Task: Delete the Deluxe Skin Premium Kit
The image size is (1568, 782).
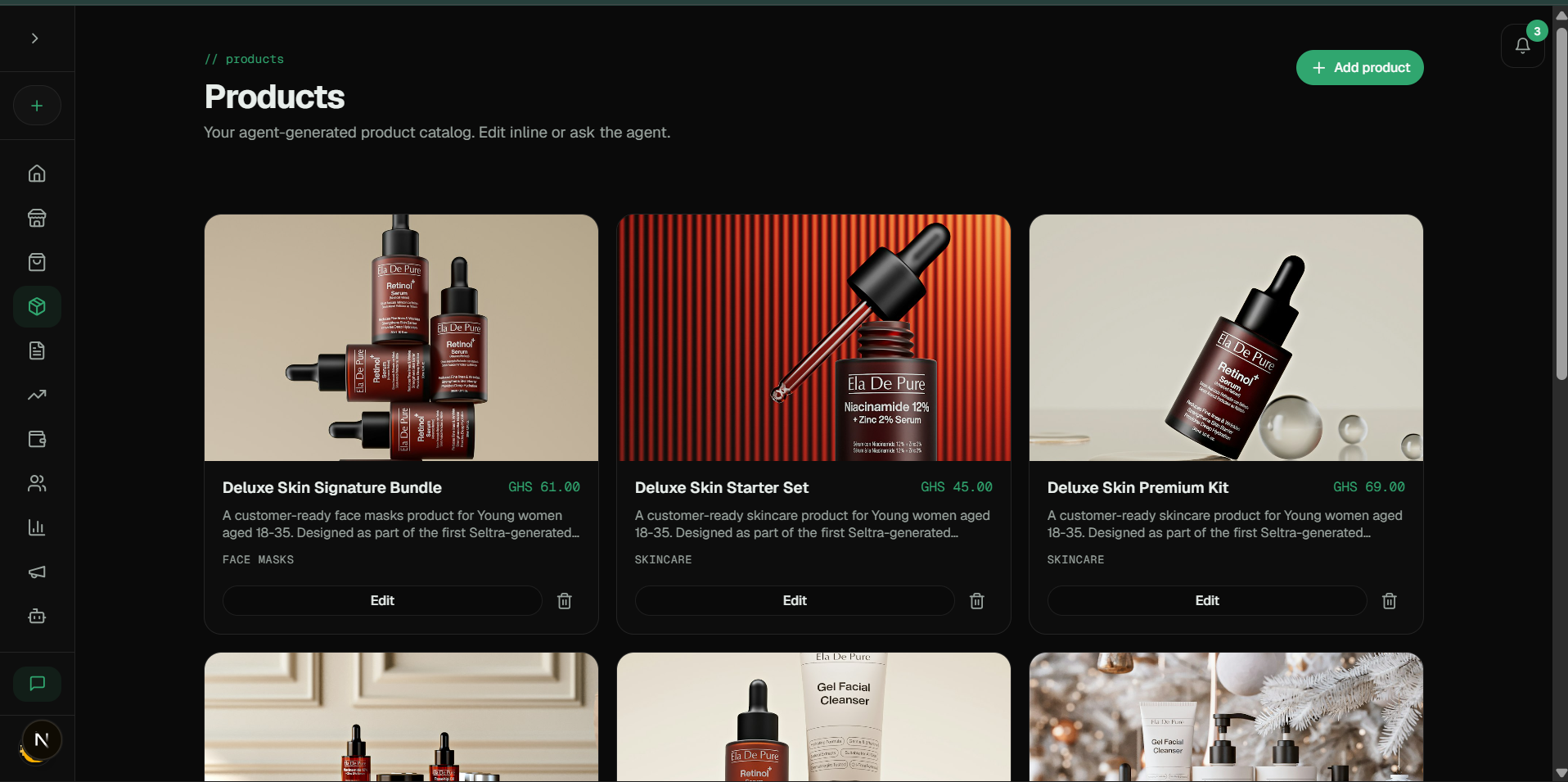Action: [1390, 601]
